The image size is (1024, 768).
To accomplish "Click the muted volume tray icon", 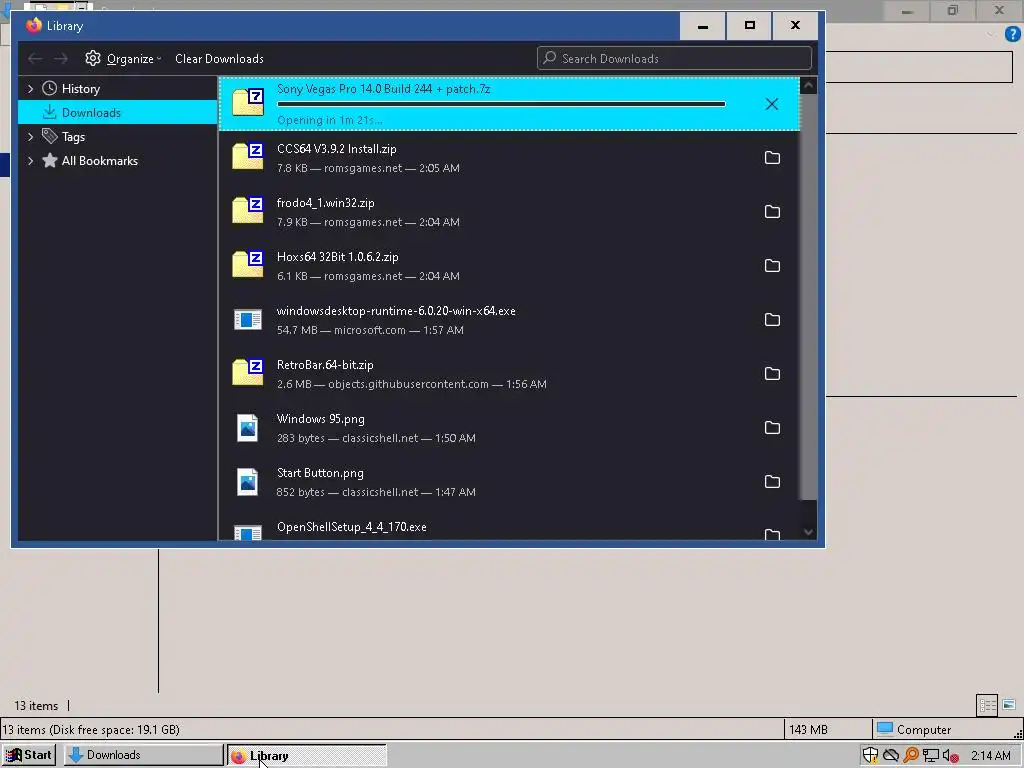I will (951, 756).
